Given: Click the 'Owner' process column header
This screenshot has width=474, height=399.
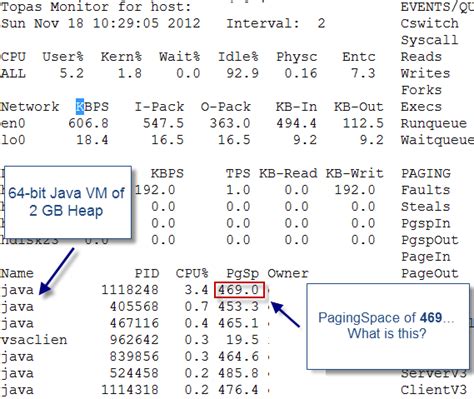Looking at the screenshot, I should click(x=288, y=273).
